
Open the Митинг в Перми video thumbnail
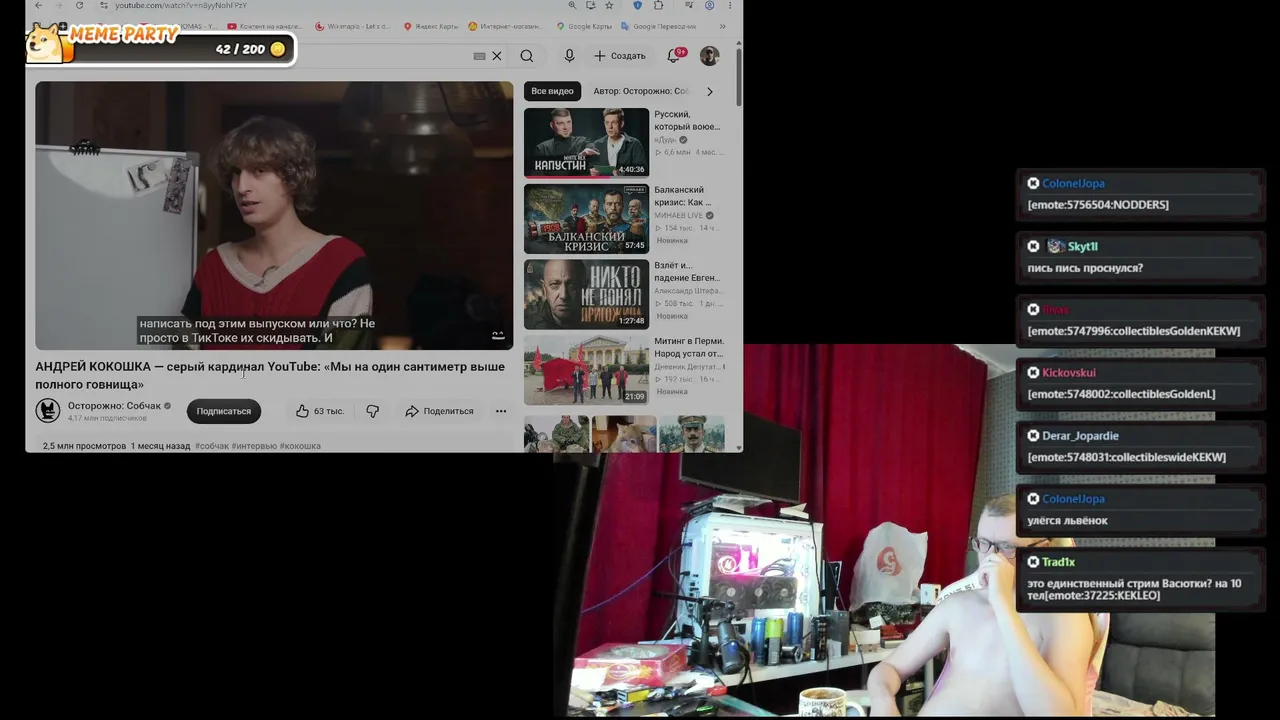pyautogui.click(x=586, y=370)
